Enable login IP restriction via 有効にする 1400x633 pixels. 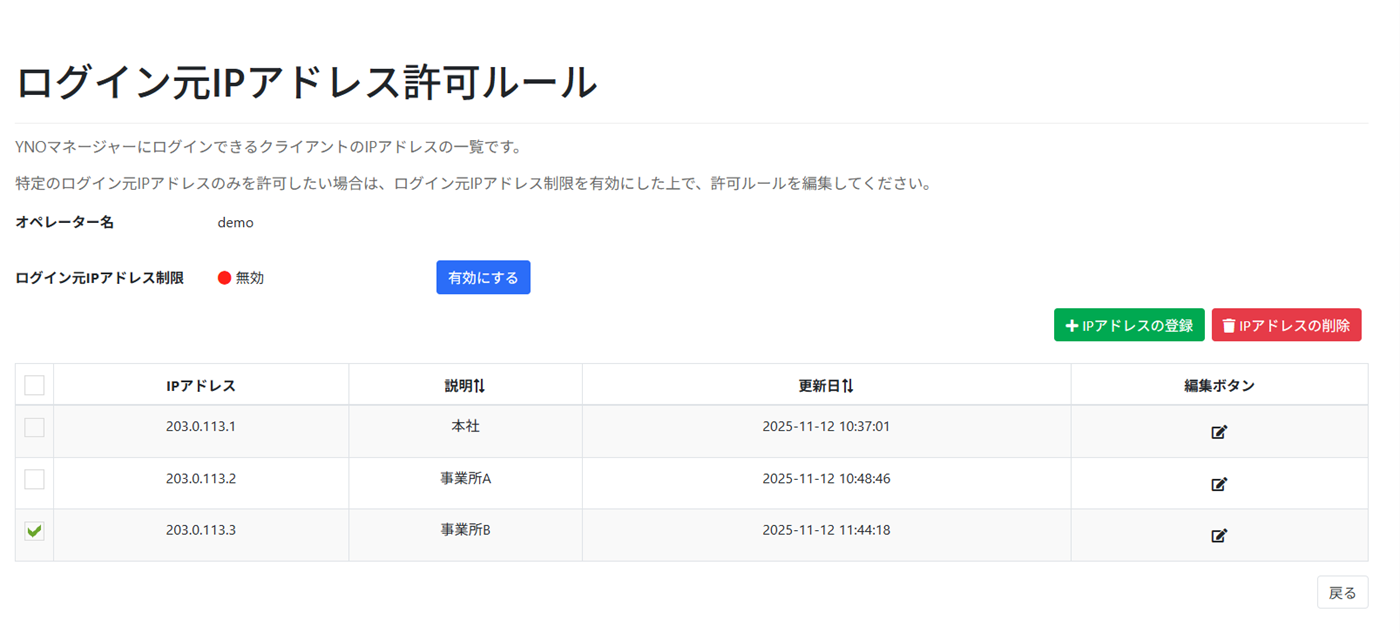point(483,277)
